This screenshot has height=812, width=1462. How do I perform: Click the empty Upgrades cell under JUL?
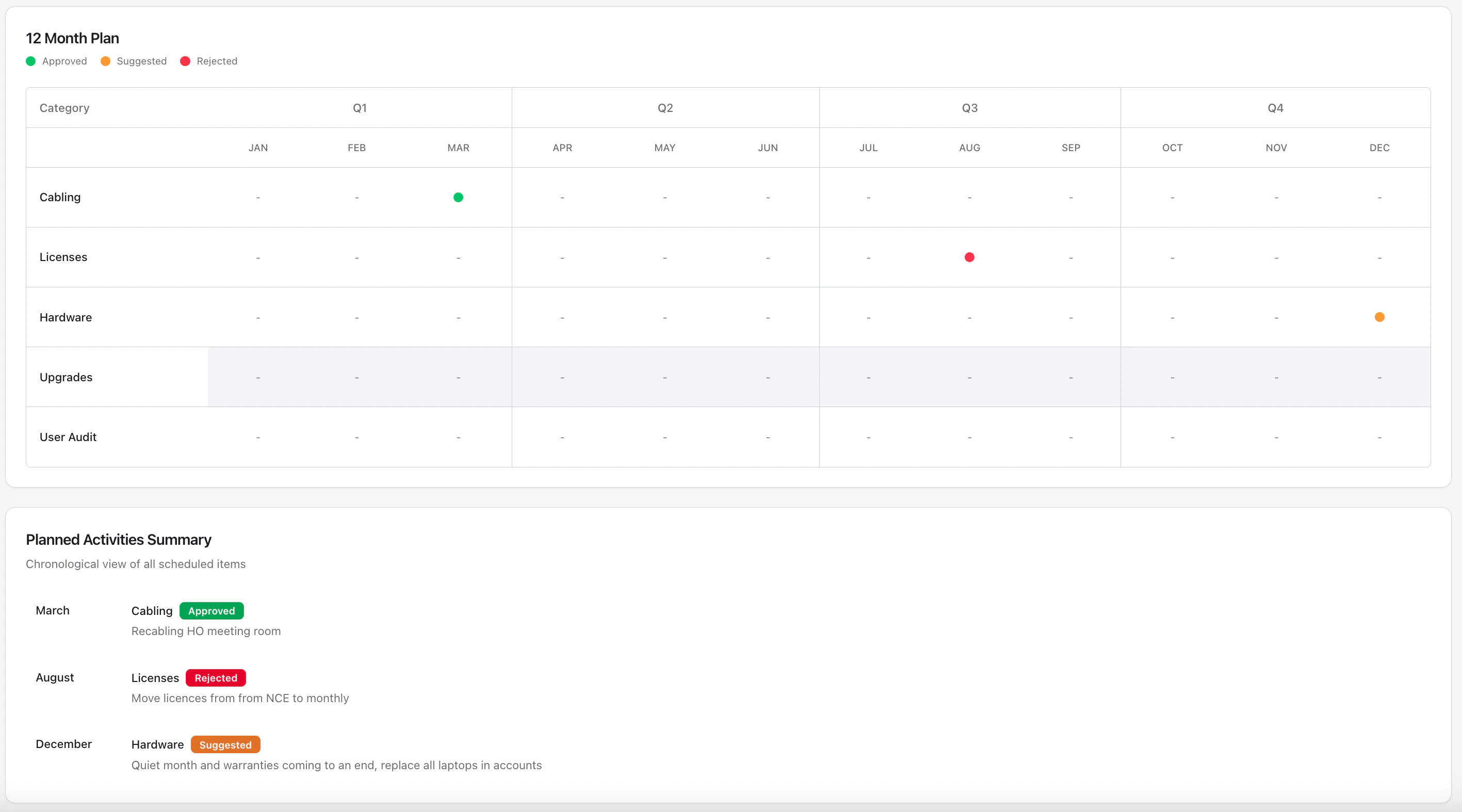click(868, 377)
